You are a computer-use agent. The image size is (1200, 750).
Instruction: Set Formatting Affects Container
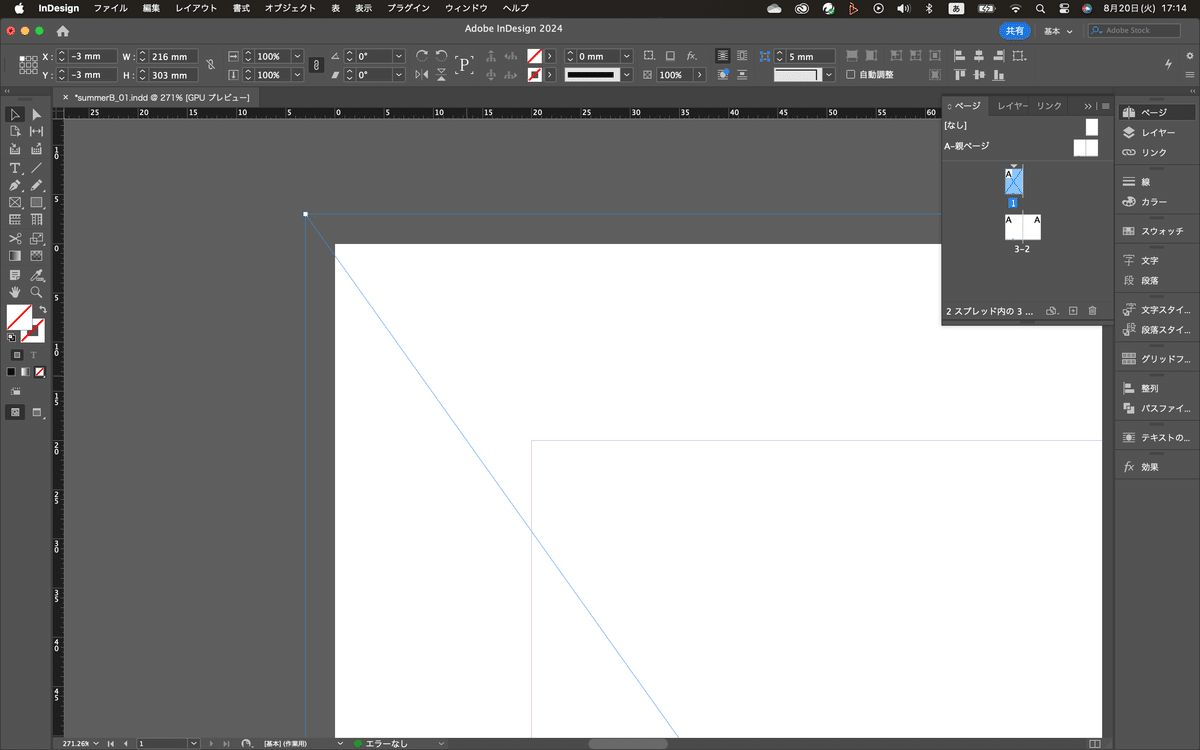(17, 355)
